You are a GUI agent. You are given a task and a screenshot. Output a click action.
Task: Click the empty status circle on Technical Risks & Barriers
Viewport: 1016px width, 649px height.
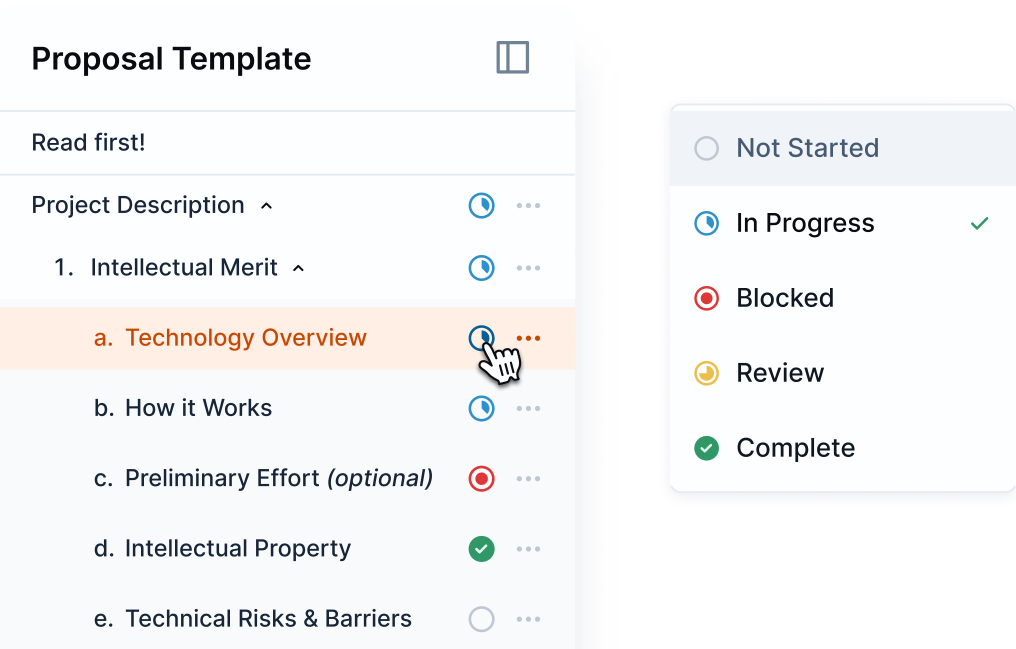click(x=481, y=618)
